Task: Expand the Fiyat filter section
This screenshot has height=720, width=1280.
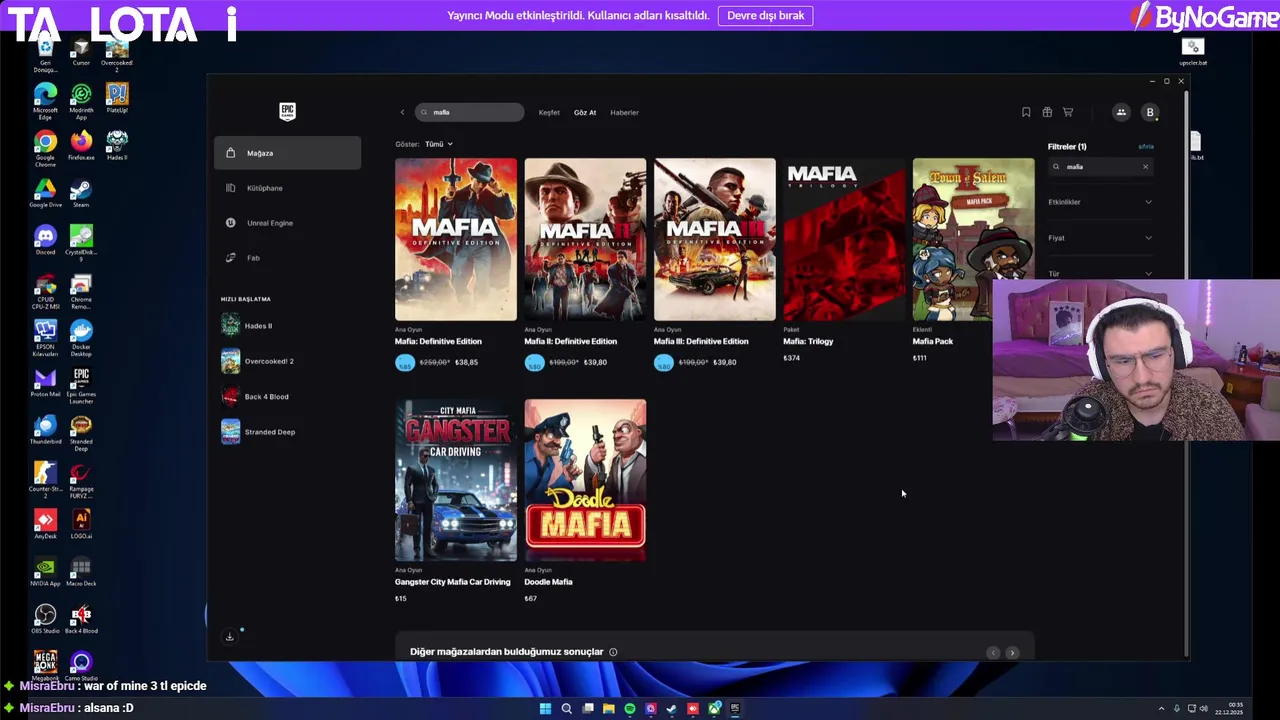Action: (1100, 238)
